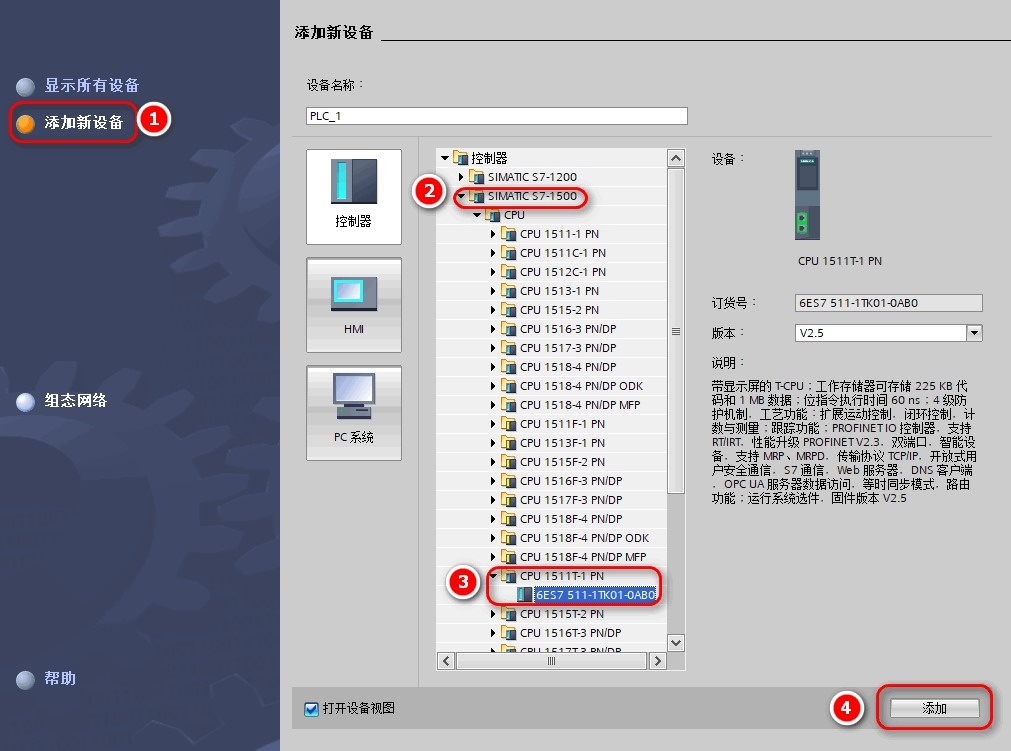1011x751 pixels.
Task: Expand the CPU 1512C-1 PN node
Action: [493, 272]
